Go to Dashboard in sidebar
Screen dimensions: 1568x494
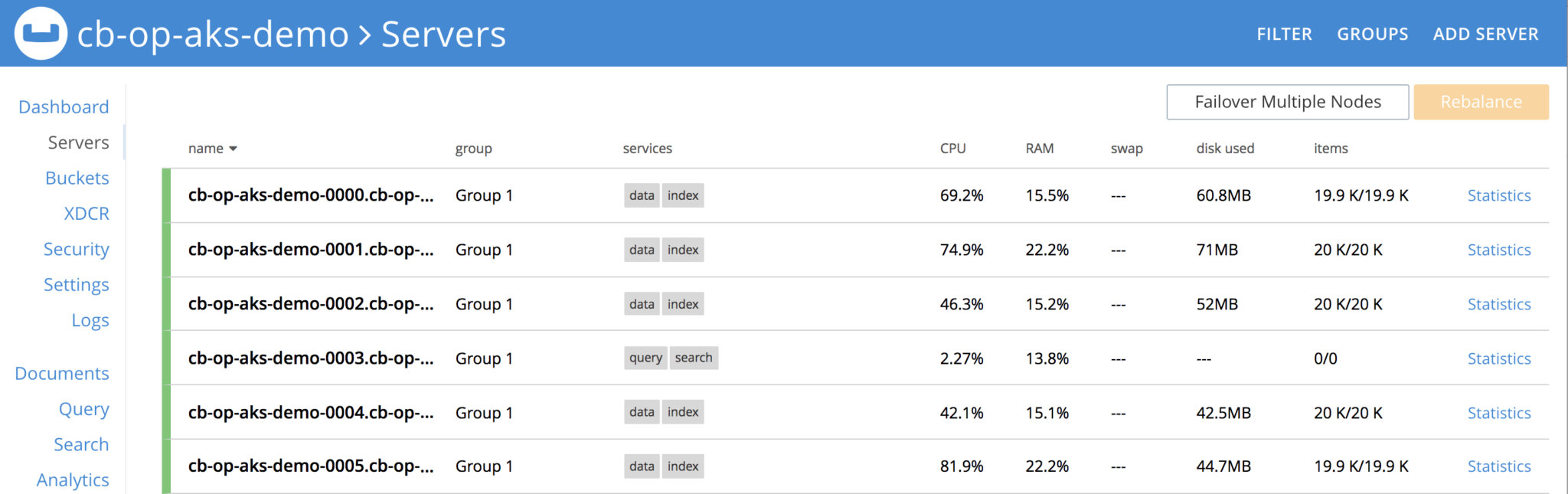tap(64, 107)
